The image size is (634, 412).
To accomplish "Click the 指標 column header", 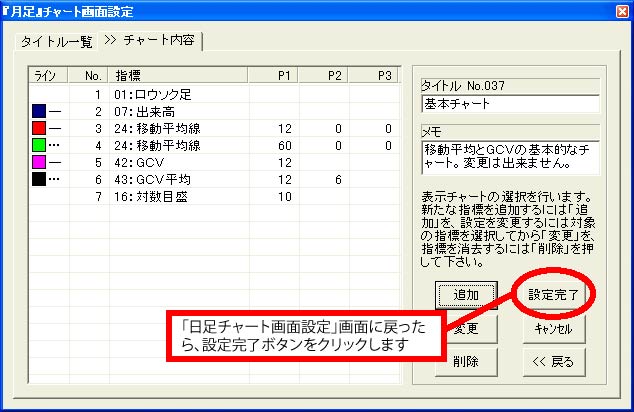I will click(x=178, y=76).
